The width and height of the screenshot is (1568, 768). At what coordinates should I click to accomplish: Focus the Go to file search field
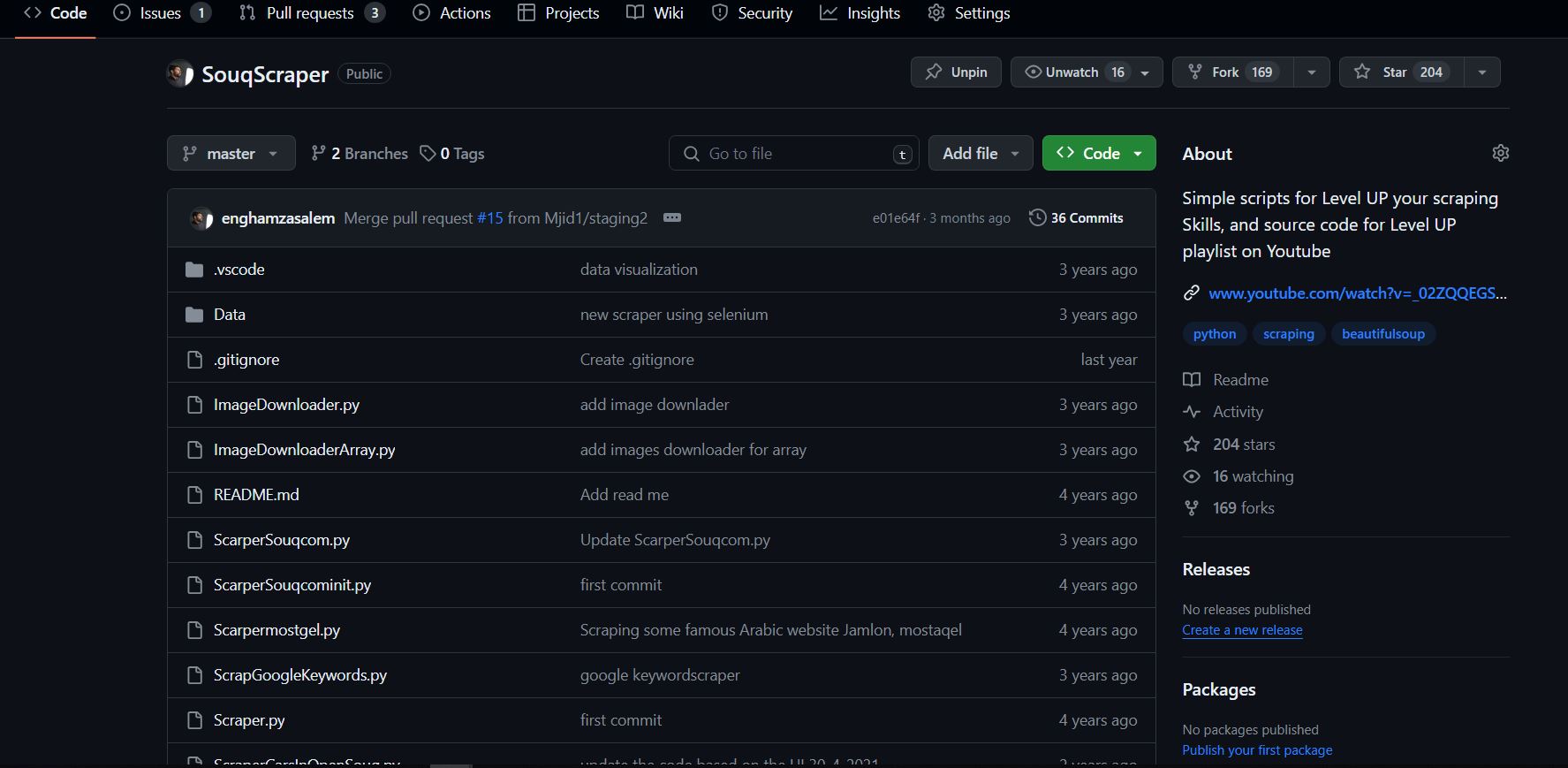point(793,153)
